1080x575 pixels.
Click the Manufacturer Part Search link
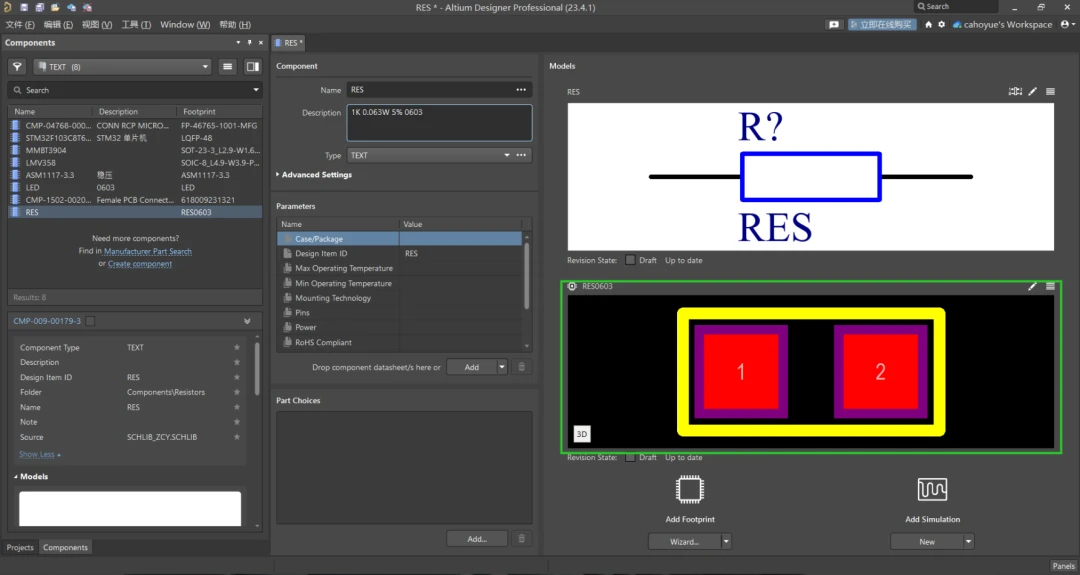tap(147, 251)
